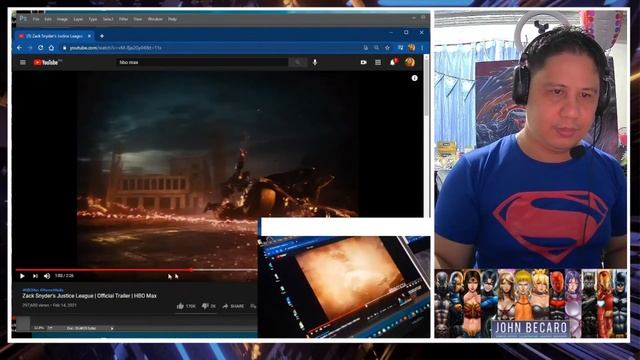Skip to next video in player

pos(35,276)
